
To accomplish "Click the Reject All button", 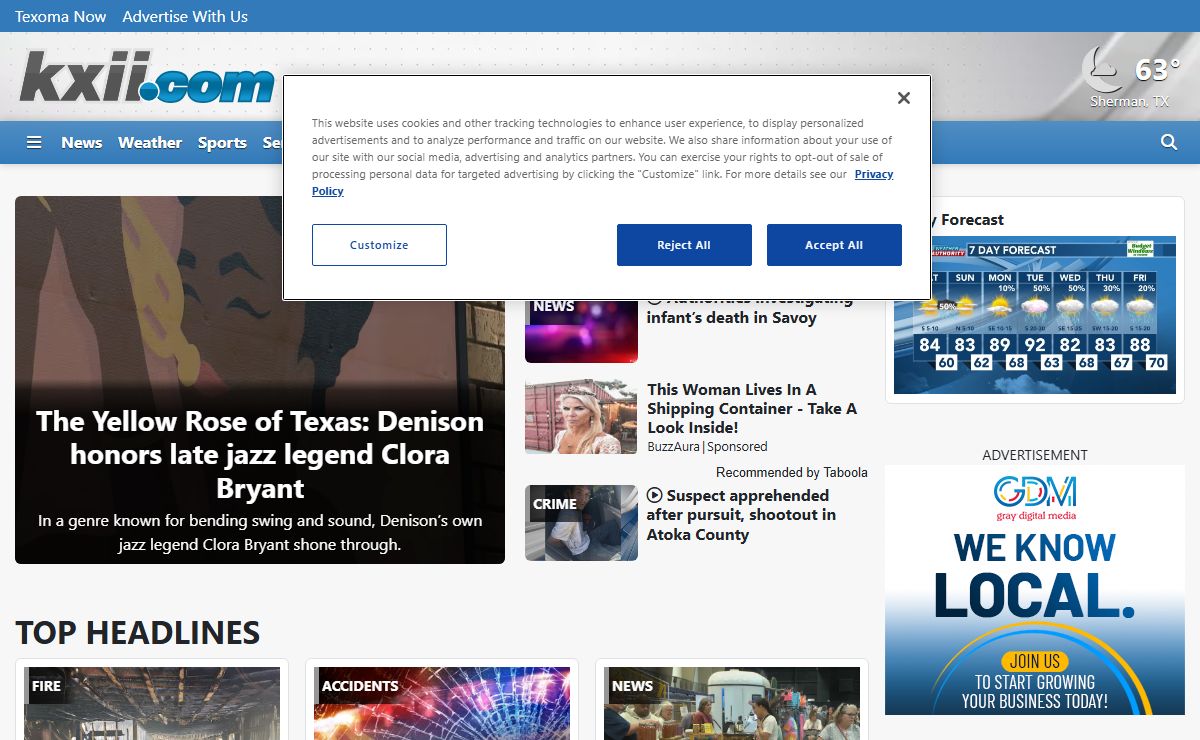I will point(684,245).
